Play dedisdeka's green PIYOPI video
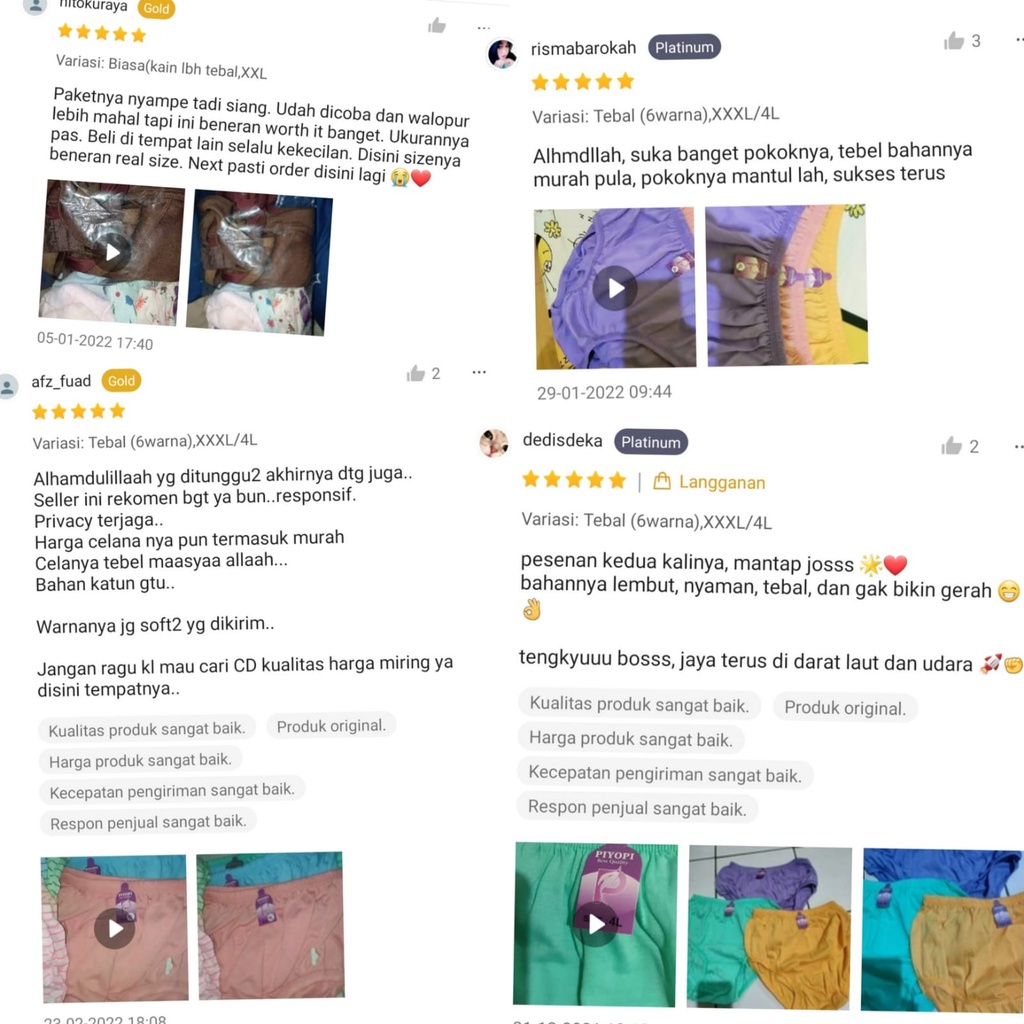This screenshot has height=1024, width=1024. pos(596,924)
